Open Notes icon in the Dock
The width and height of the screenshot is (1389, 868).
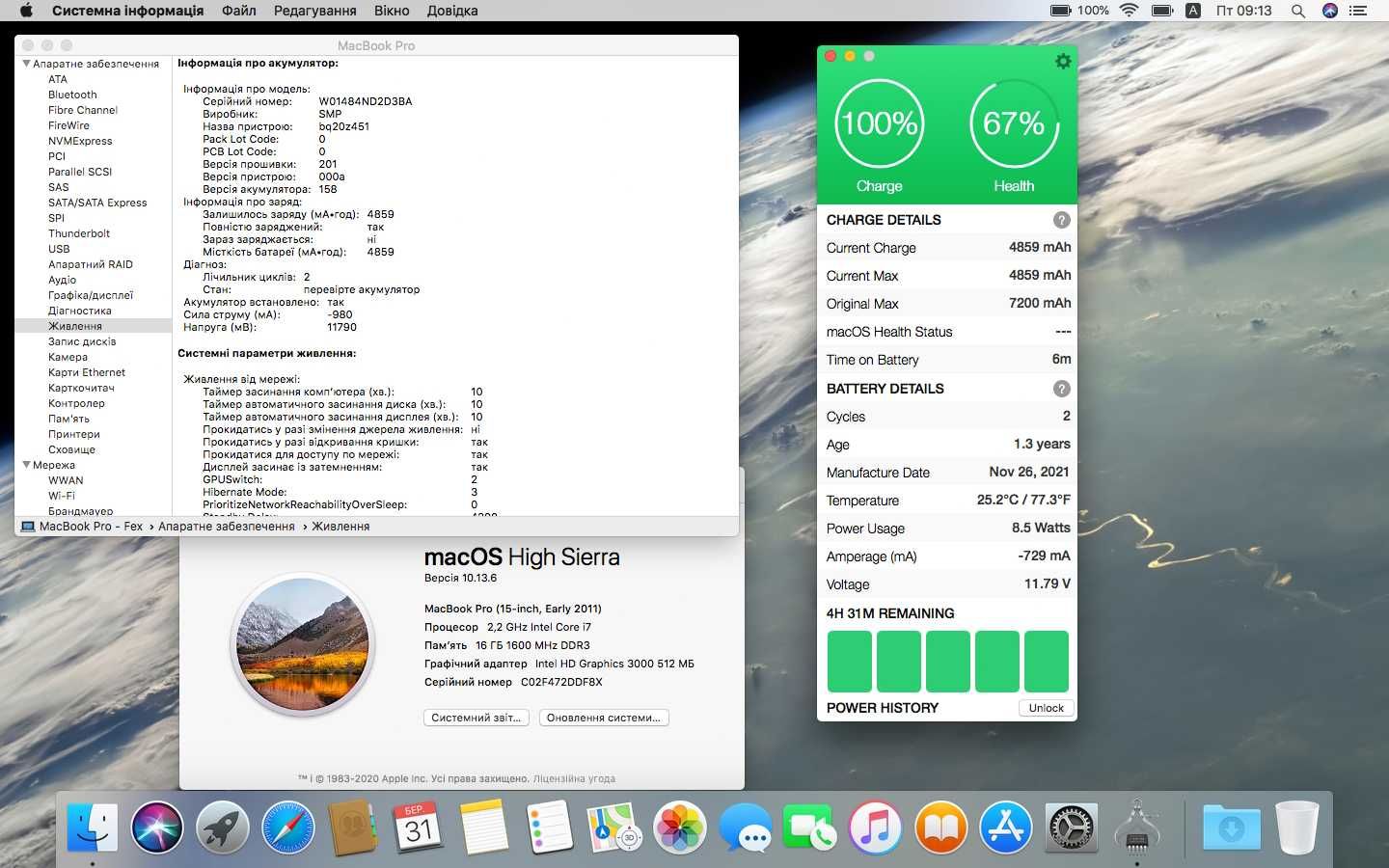[484, 827]
